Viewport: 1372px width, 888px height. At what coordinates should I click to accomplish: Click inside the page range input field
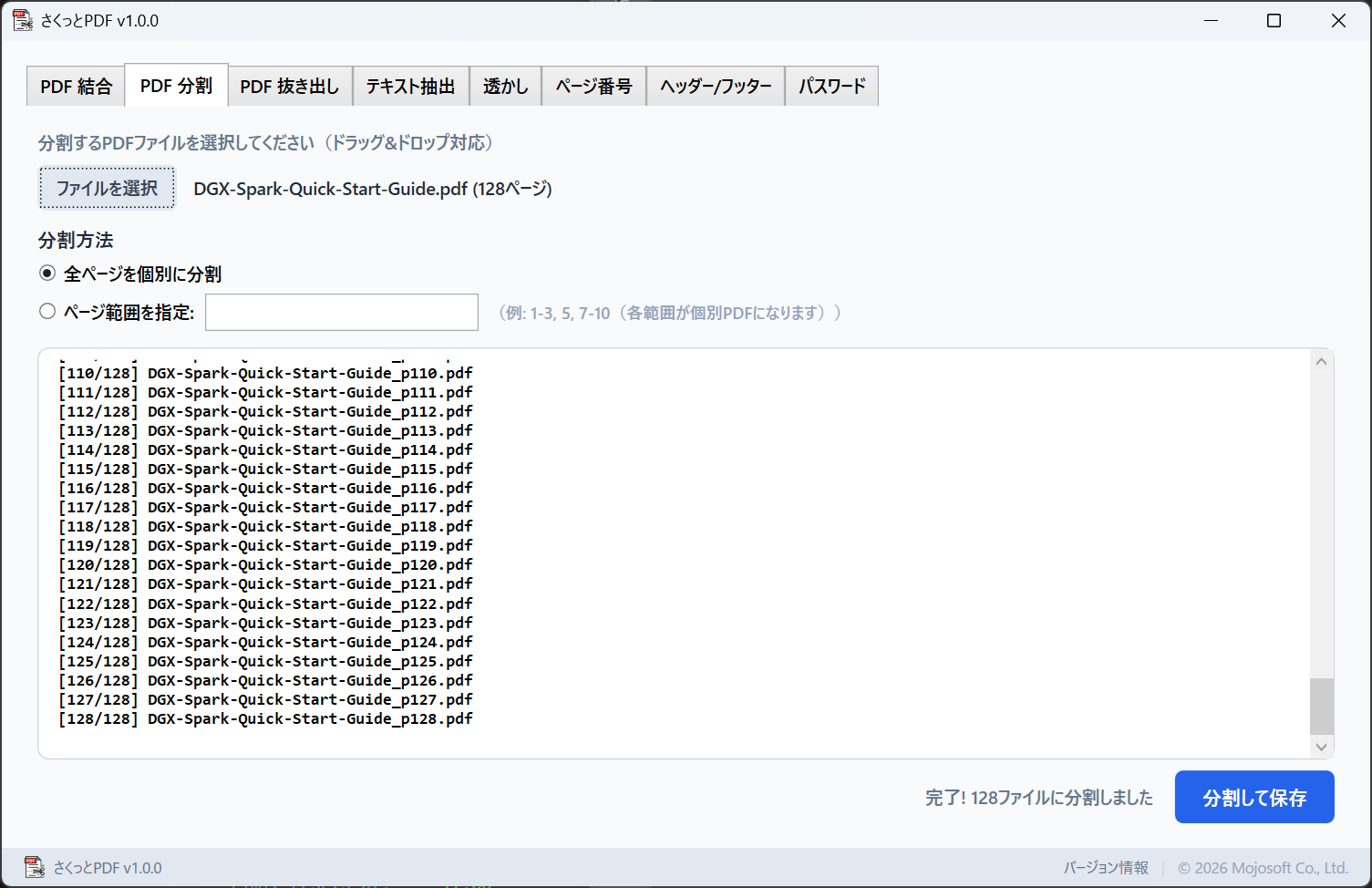click(x=341, y=312)
